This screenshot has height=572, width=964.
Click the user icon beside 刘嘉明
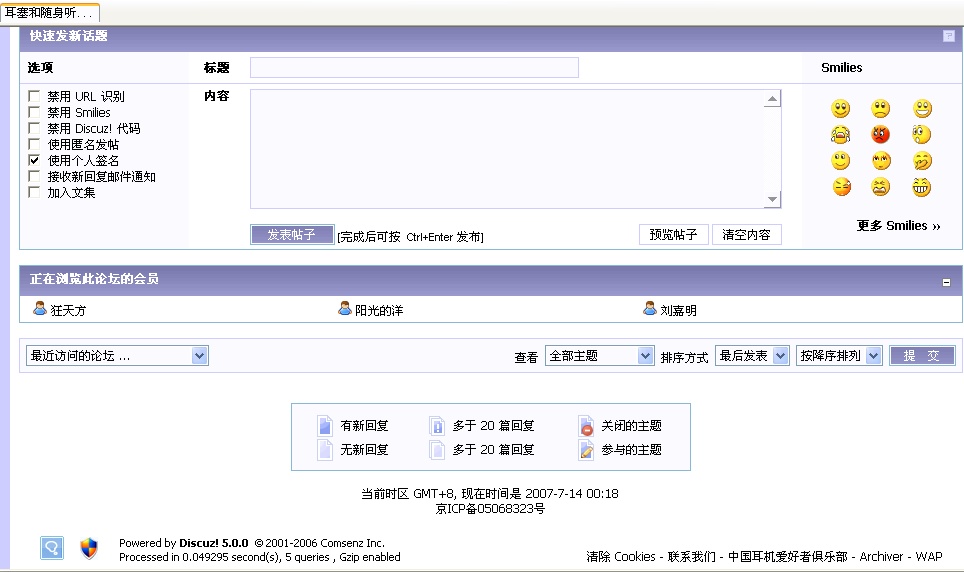[650, 309]
